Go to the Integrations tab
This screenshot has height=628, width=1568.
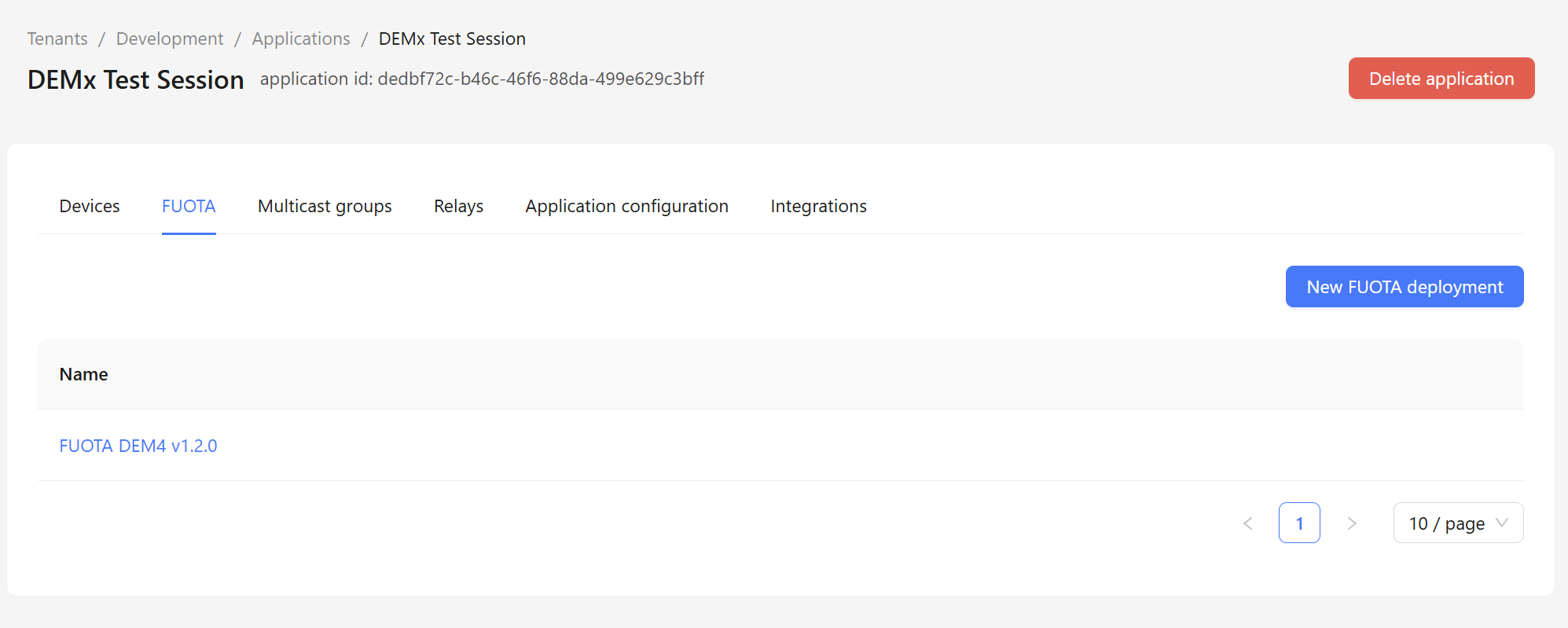(x=818, y=206)
